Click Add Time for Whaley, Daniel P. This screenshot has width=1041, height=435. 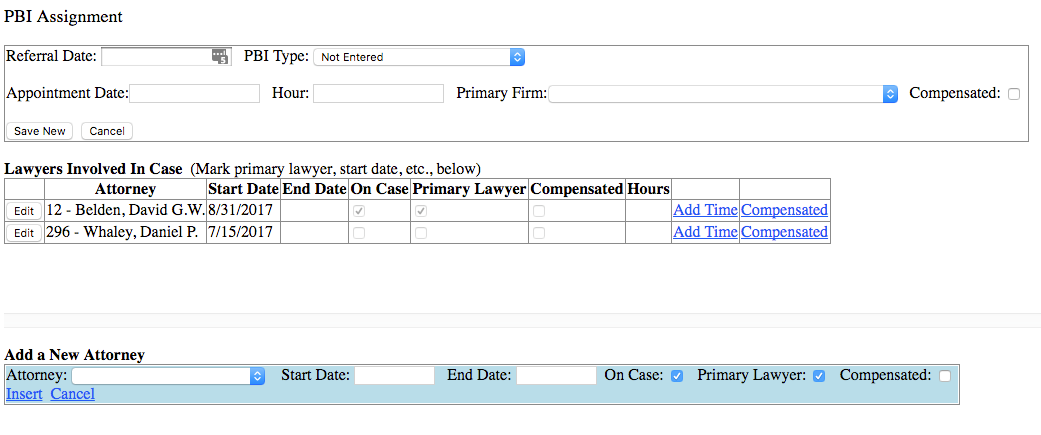[x=705, y=232]
